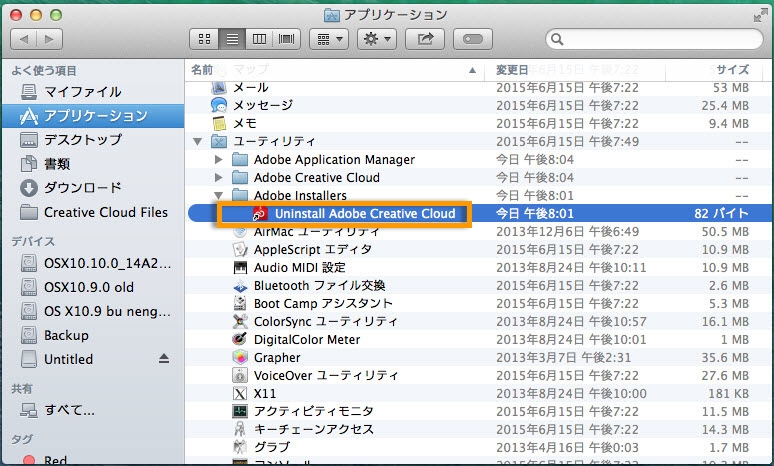Select Bluetooth ファイル交換 row
Image resolution: width=774 pixels, height=466 pixels.
pyautogui.click(x=479, y=286)
